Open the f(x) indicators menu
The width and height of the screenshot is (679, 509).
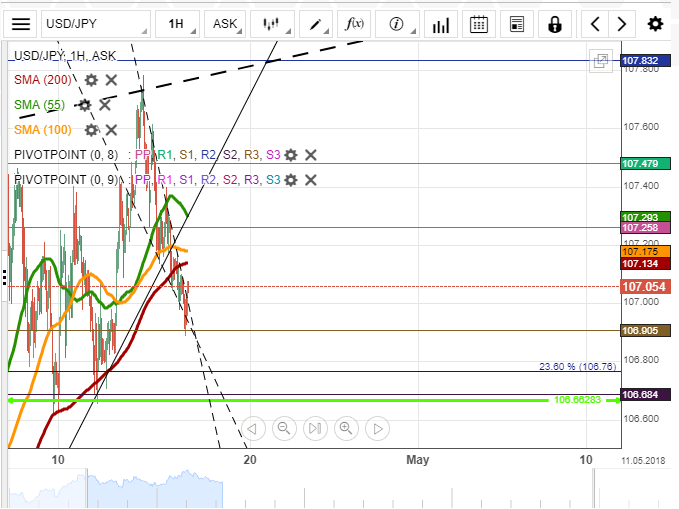(355, 24)
